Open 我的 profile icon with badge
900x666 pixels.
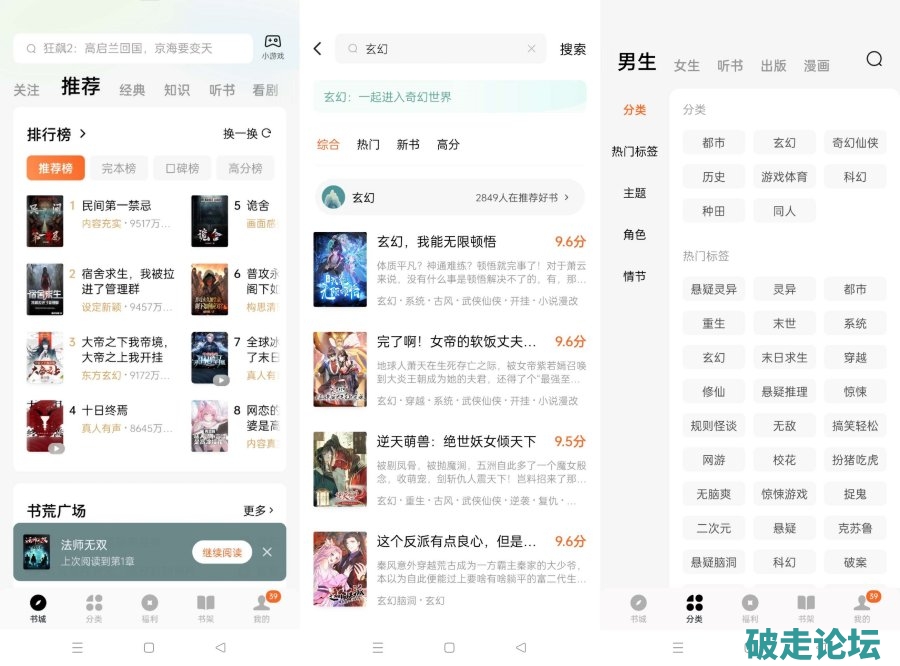[x=262, y=603]
